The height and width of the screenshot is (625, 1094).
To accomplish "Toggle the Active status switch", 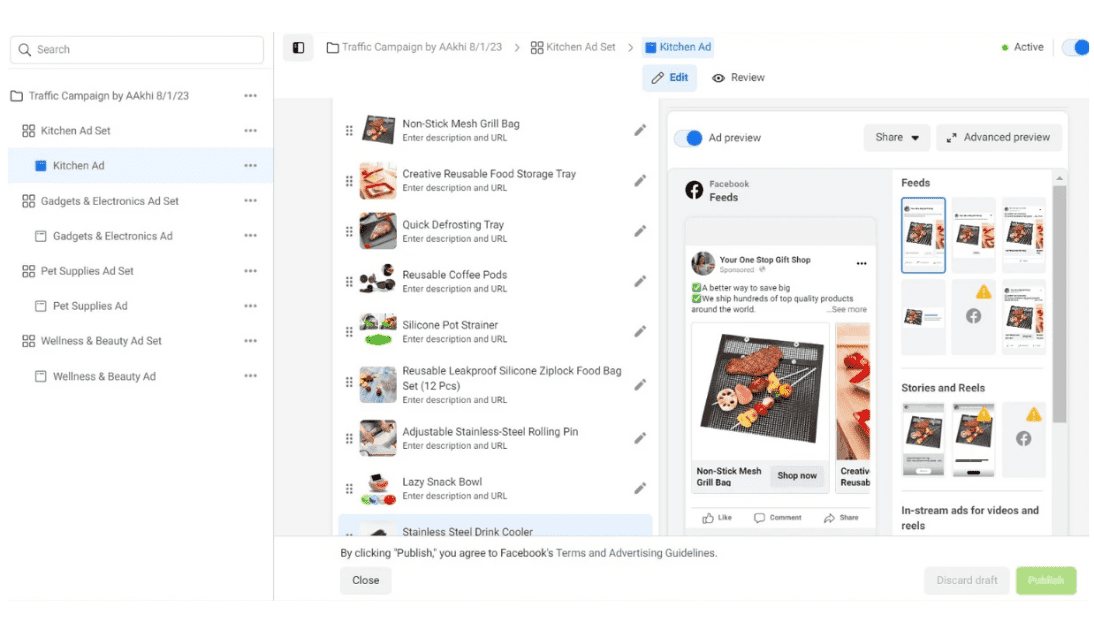I will (x=1075, y=47).
